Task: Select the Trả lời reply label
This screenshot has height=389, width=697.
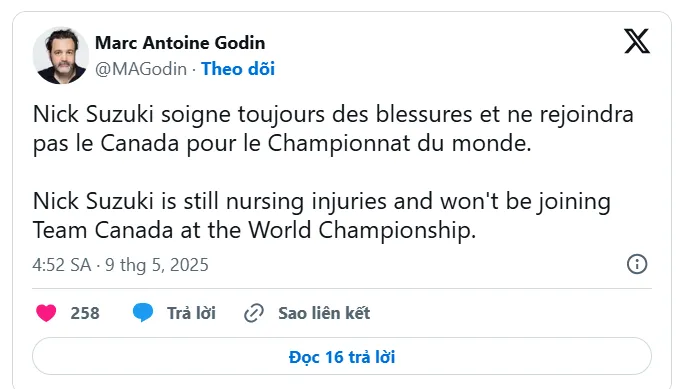Action: pyautogui.click(x=191, y=313)
